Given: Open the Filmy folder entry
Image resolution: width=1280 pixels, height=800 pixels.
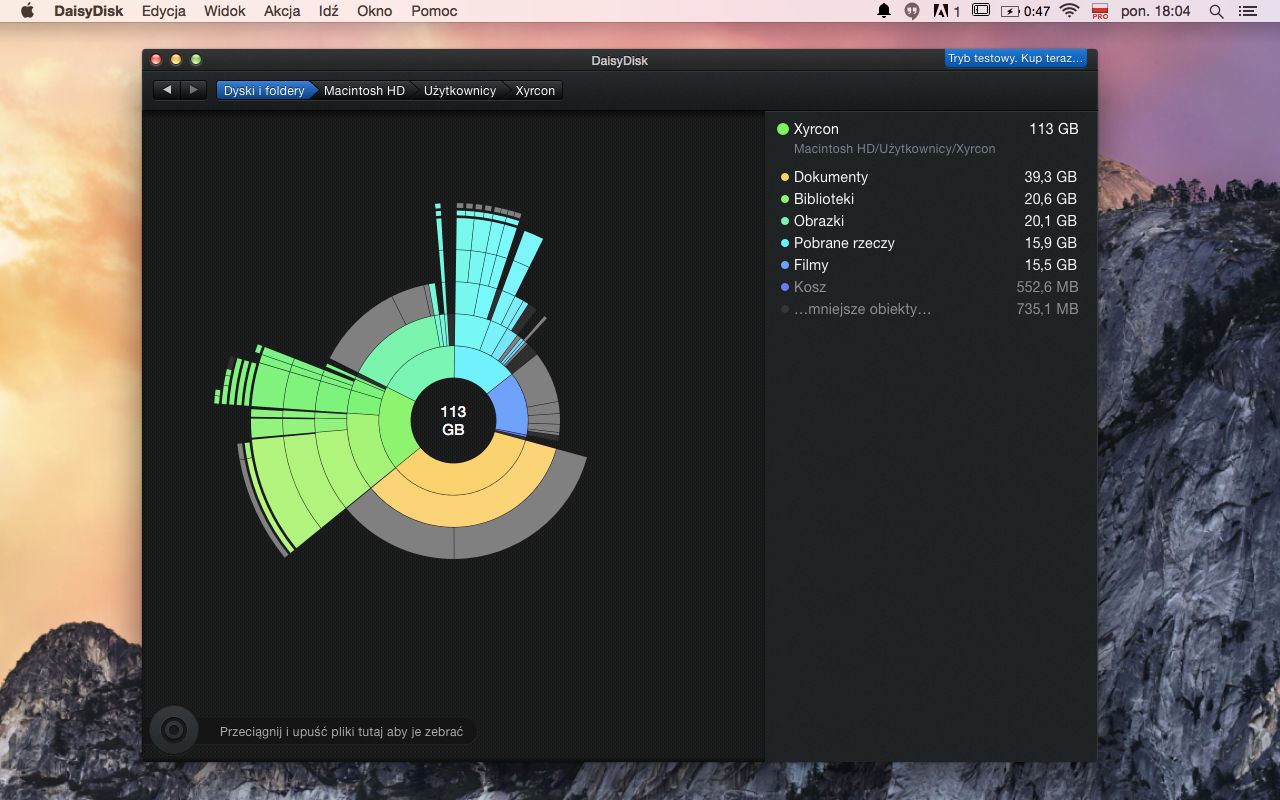Looking at the screenshot, I should tap(928, 265).
